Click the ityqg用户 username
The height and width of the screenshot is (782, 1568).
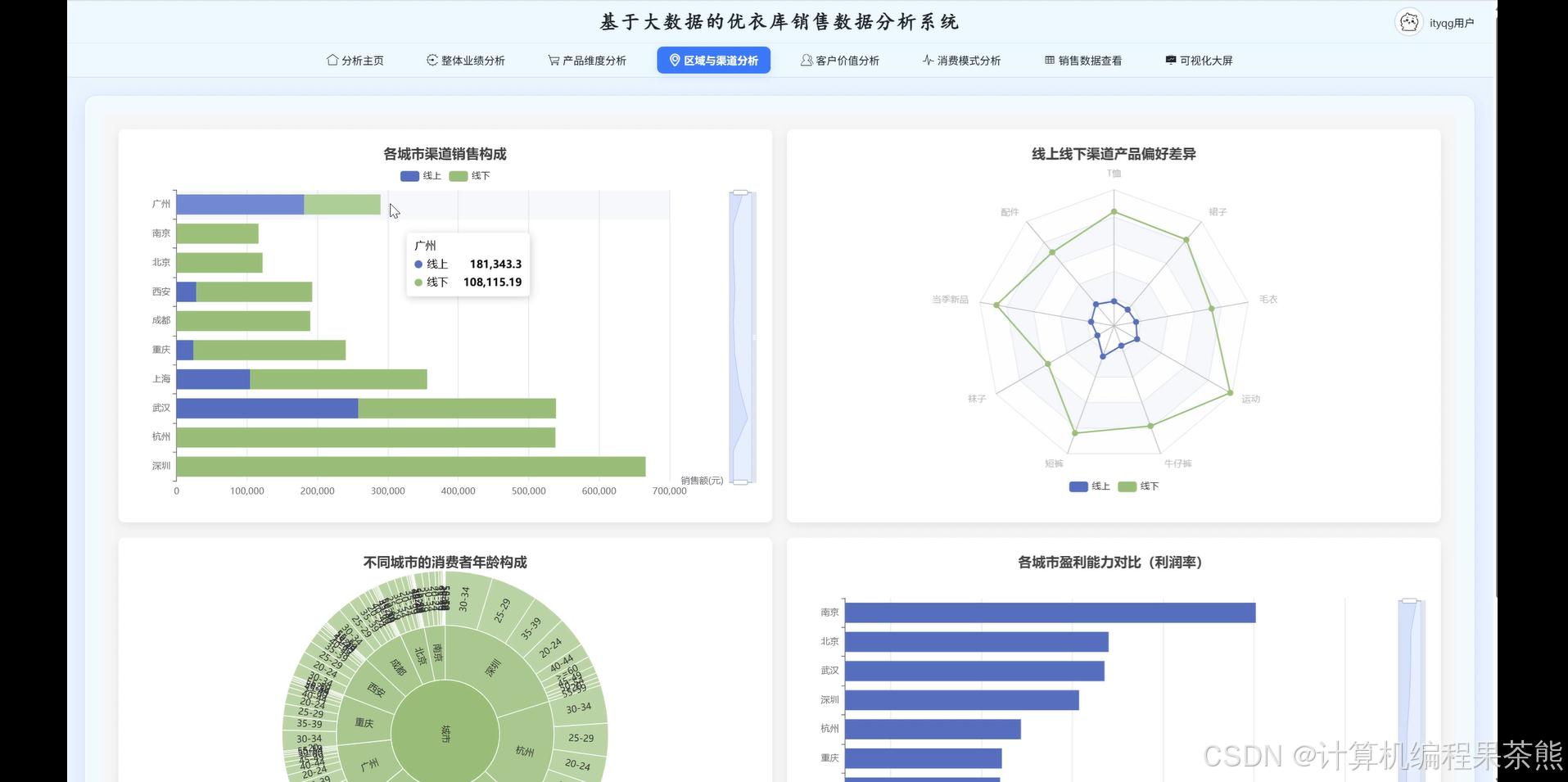(x=1452, y=23)
